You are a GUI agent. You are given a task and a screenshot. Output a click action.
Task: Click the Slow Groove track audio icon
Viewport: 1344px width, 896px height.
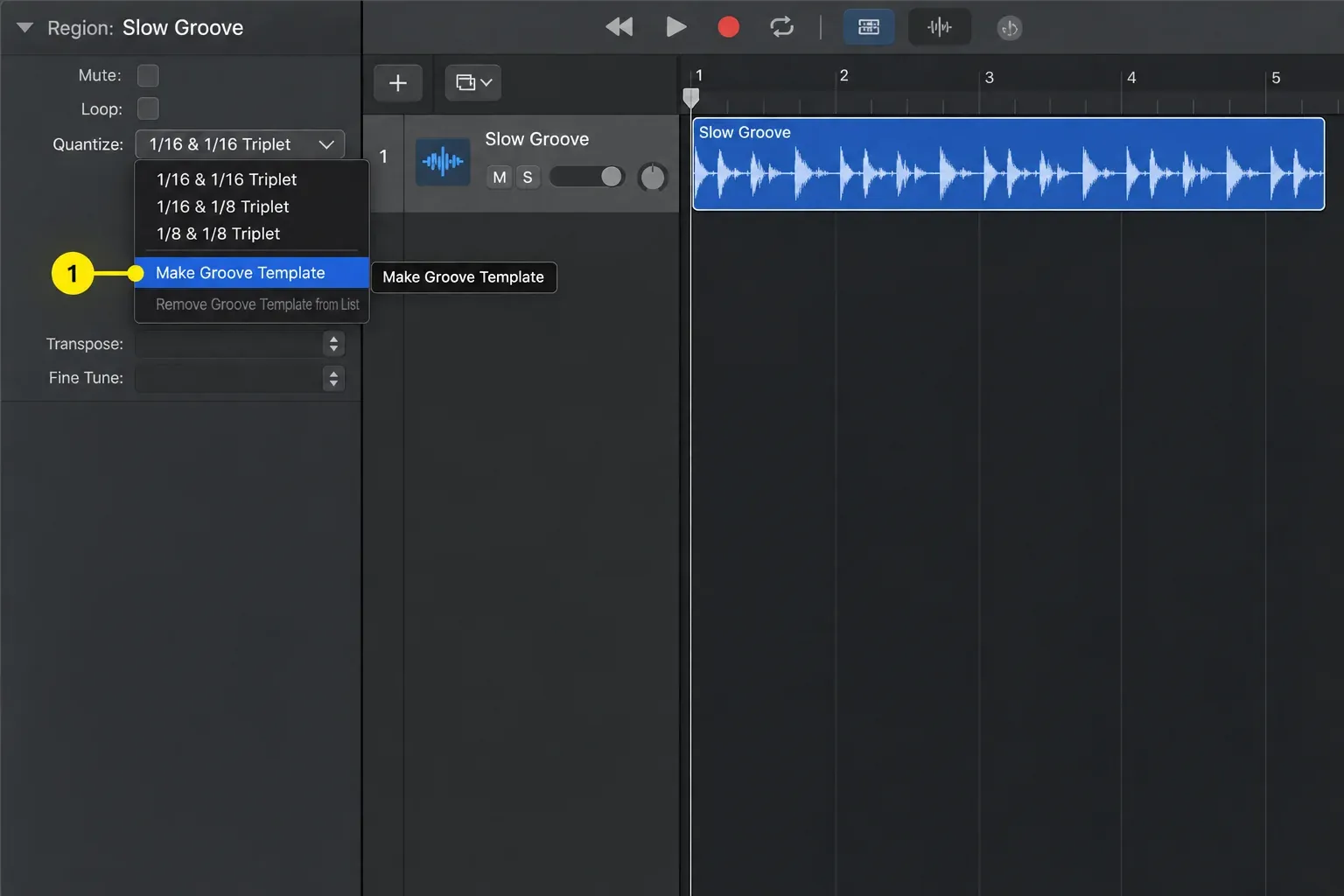coord(443,161)
